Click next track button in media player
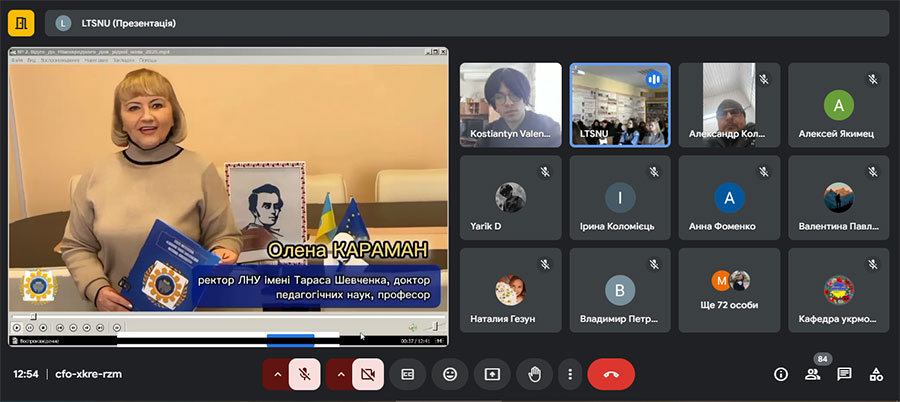Viewport: 900px width, 402px height. [100, 328]
